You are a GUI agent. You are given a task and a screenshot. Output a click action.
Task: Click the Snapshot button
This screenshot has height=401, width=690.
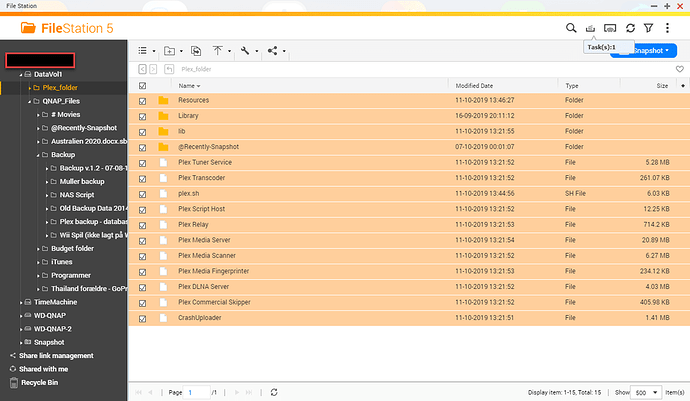[x=644, y=51]
